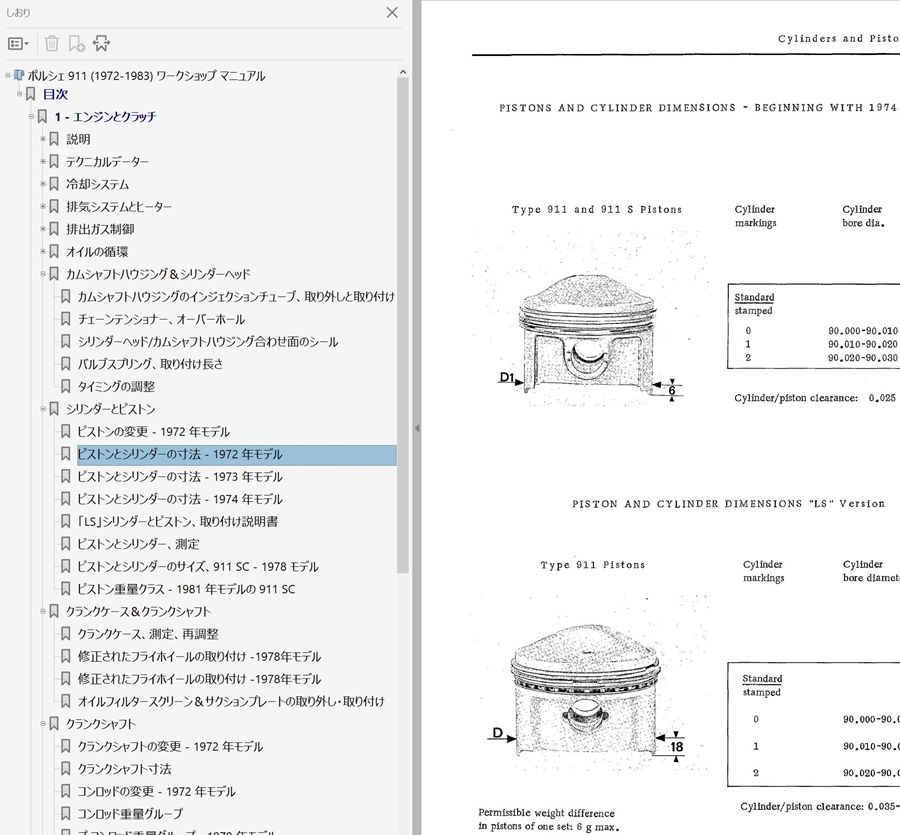900x835 pixels.
Task: Go to the 説明 bookmark
Action: click(x=78, y=139)
